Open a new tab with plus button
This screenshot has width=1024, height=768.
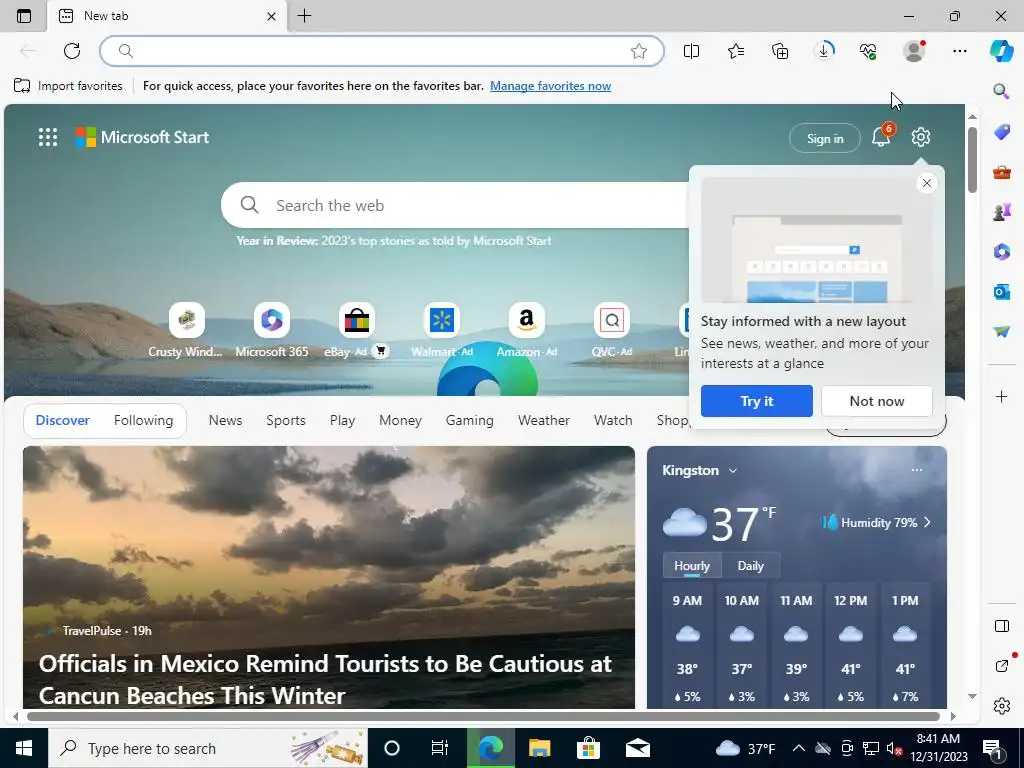point(304,16)
